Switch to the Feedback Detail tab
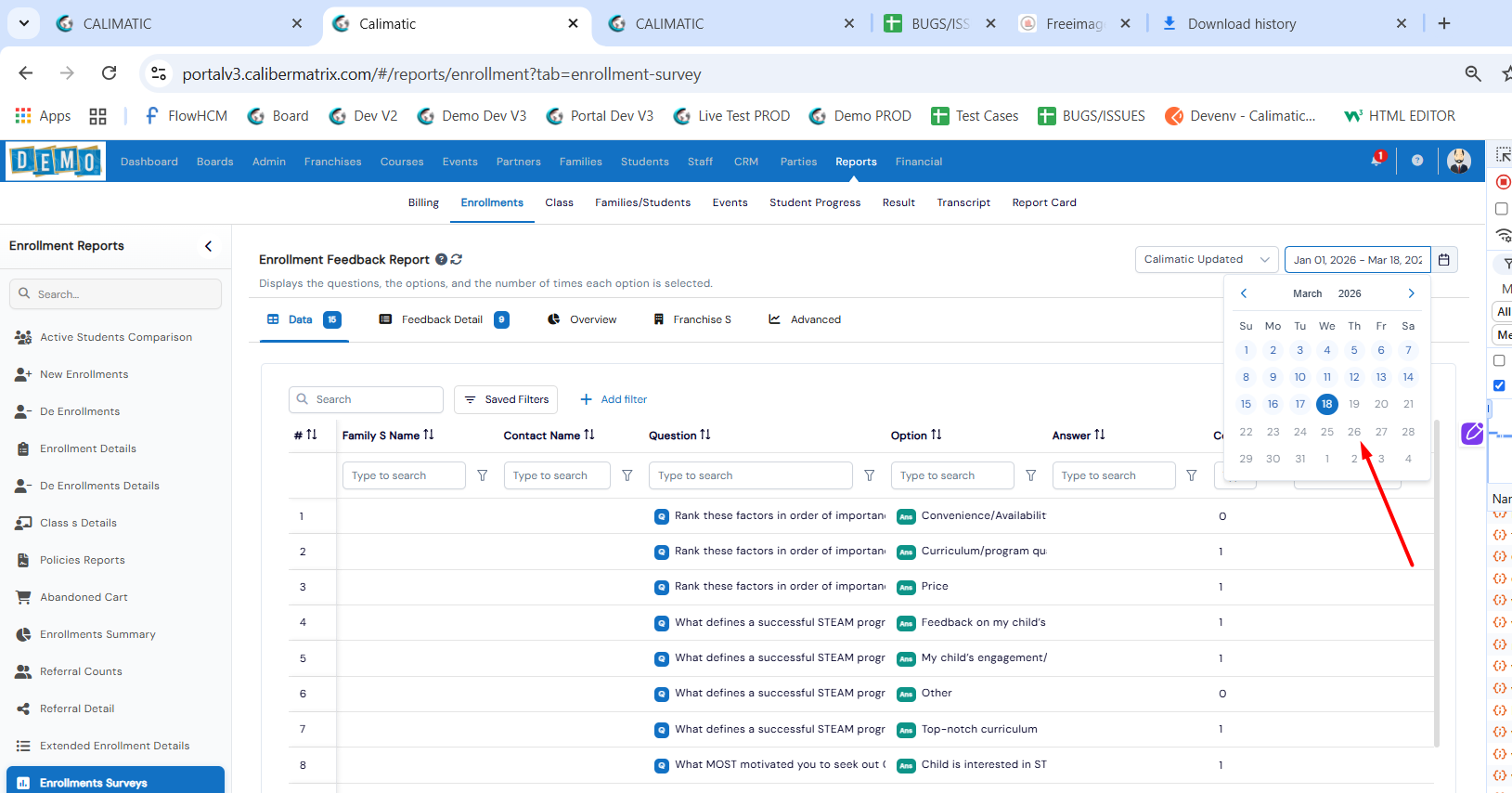The height and width of the screenshot is (793, 1512). pyautogui.click(x=443, y=319)
